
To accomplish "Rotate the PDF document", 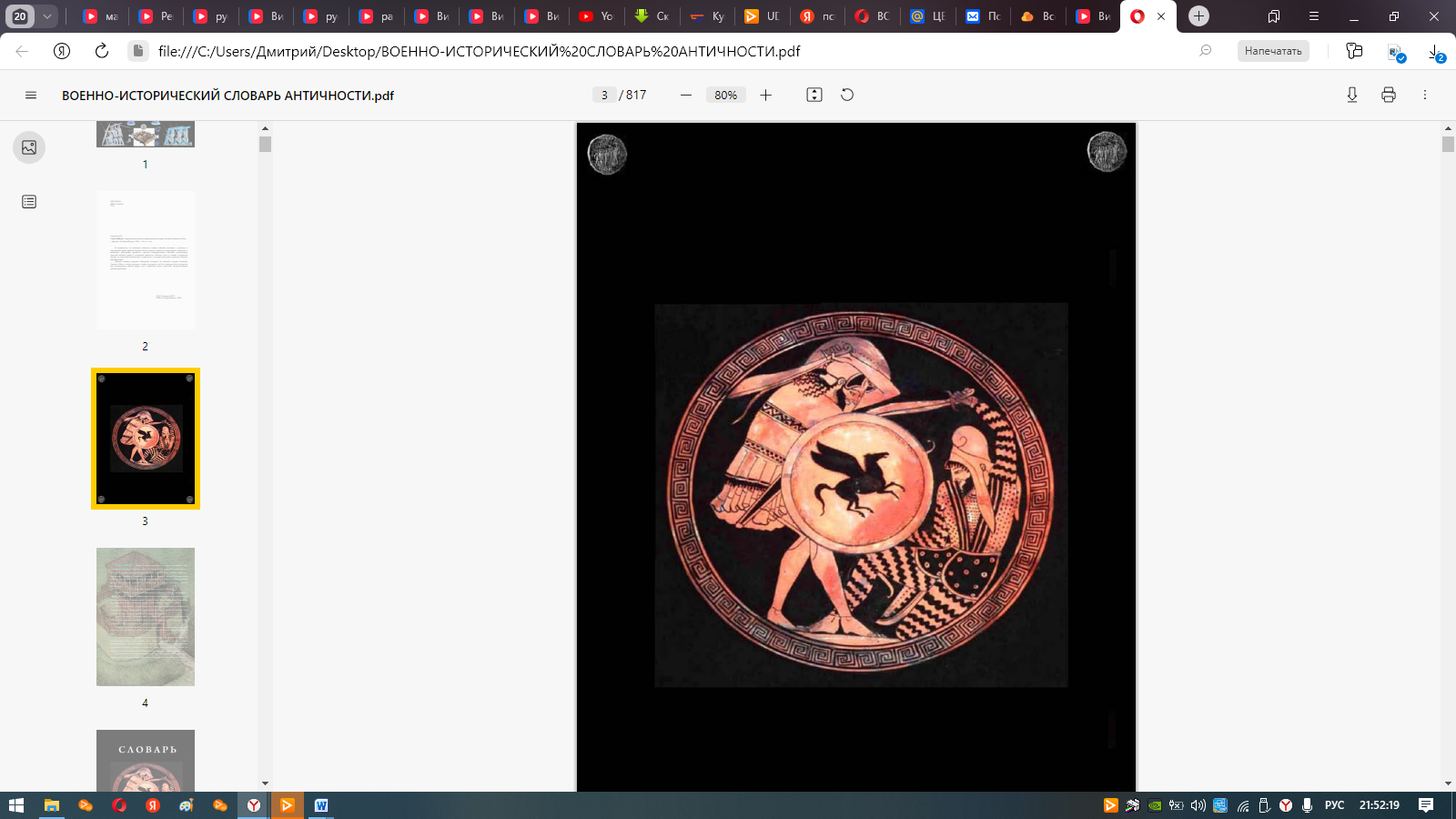I will click(847, 95).
